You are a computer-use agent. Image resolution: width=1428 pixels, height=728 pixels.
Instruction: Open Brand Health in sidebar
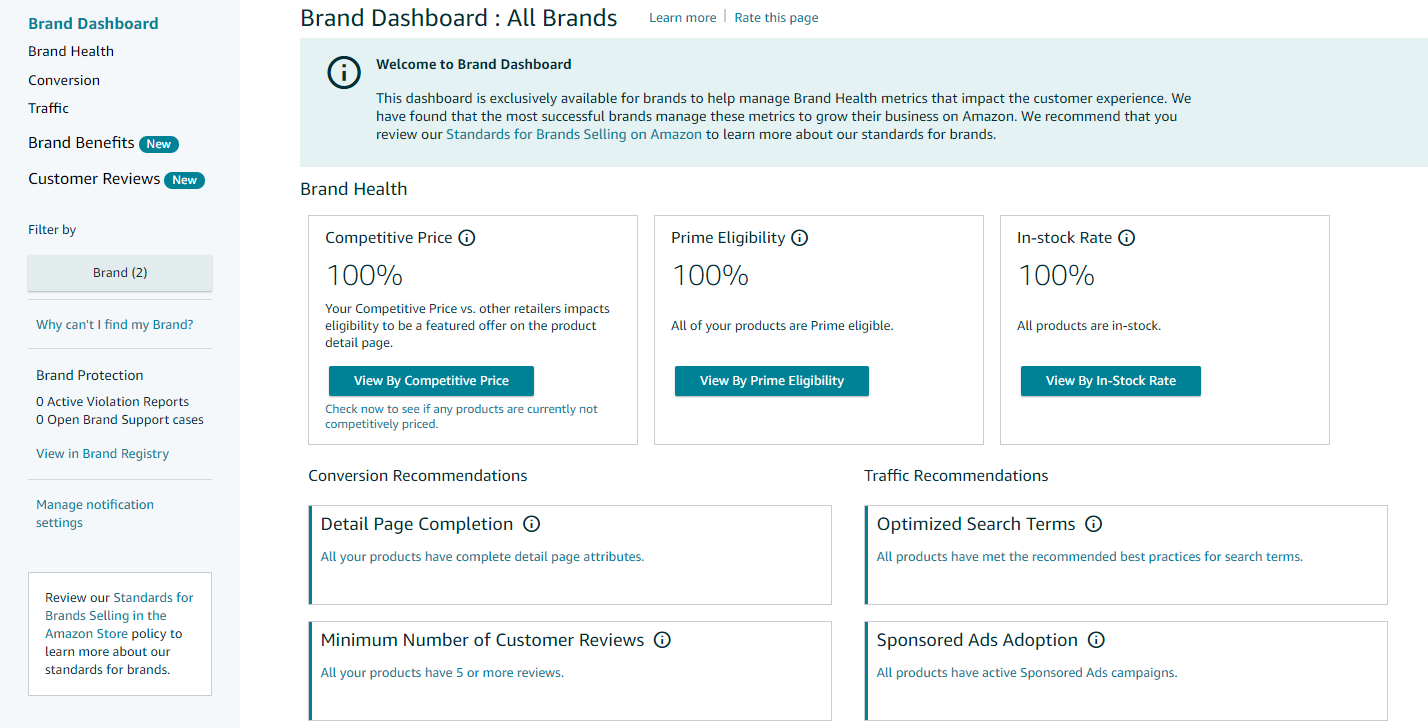[x=71, y=52]
